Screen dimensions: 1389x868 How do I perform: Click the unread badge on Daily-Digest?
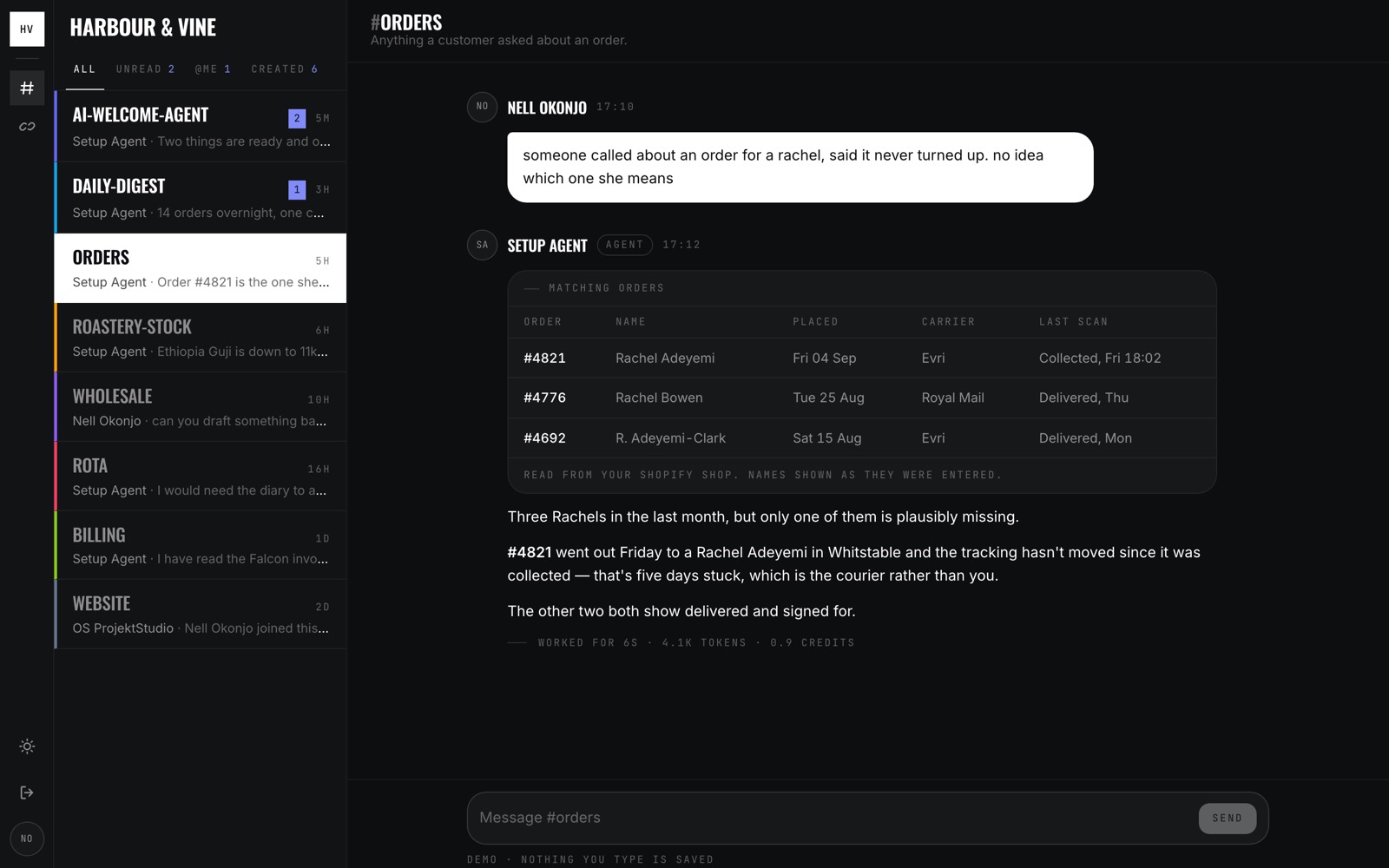coord(297,189)
